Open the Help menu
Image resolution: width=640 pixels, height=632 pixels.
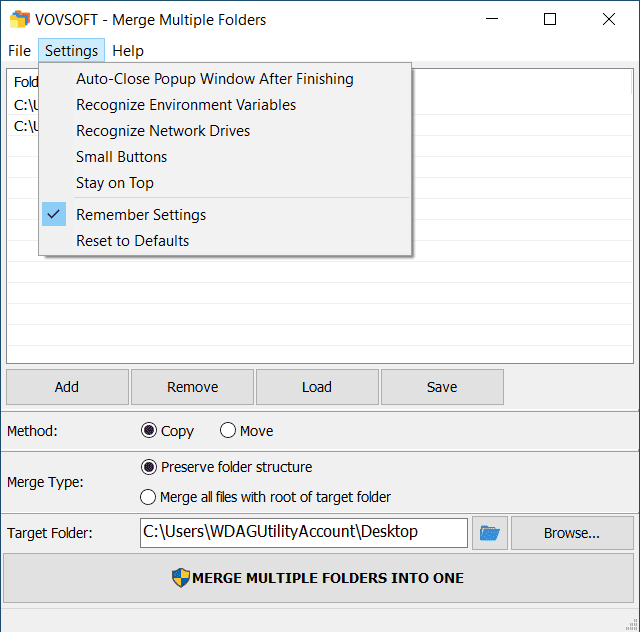(x=128, y=51)
